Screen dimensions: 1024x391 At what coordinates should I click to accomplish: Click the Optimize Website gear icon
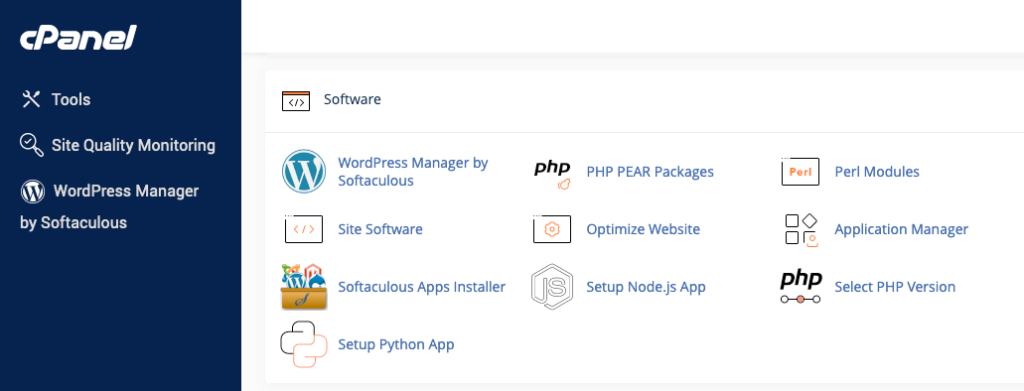[552, 229]
